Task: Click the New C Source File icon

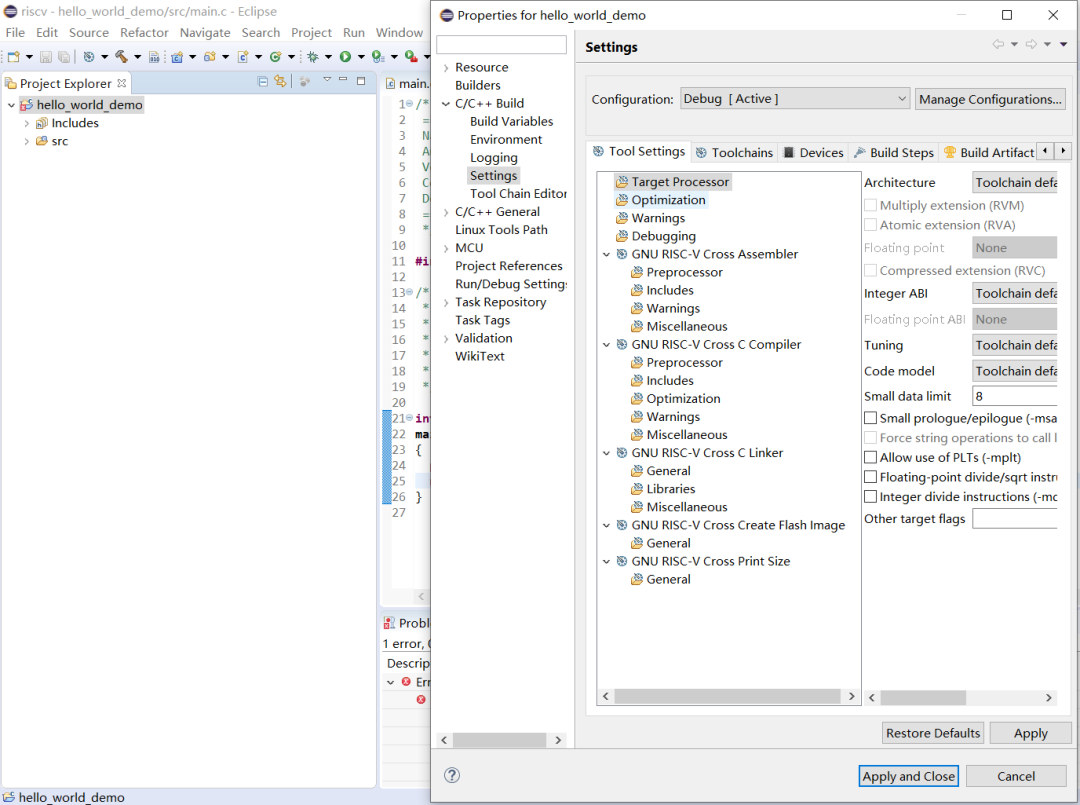Action: [x=242, y=56]
